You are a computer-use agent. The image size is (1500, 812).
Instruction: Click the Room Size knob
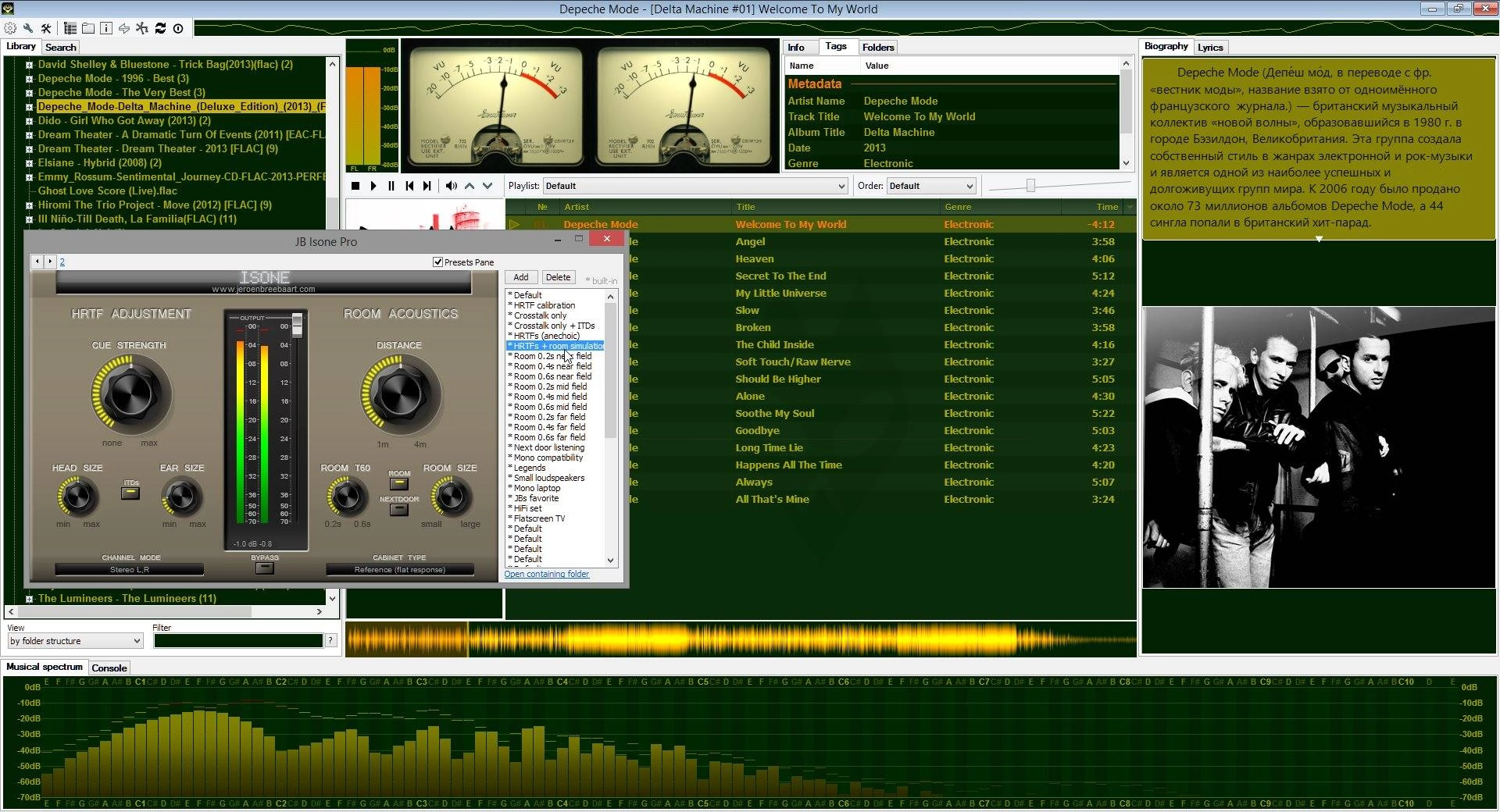pyautogui.click(x=451, y=497)
